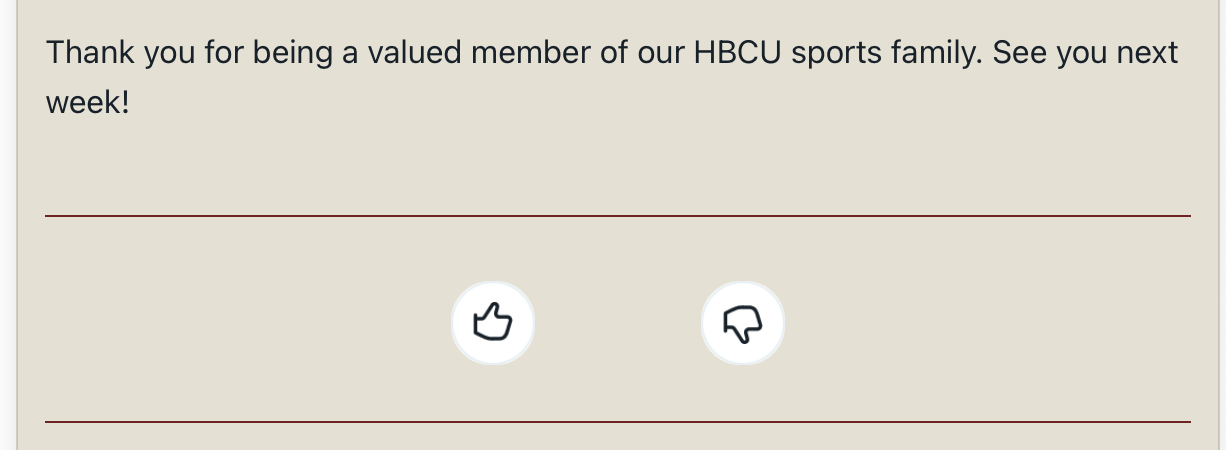Give negative feedback on the email

pos(742,323)
